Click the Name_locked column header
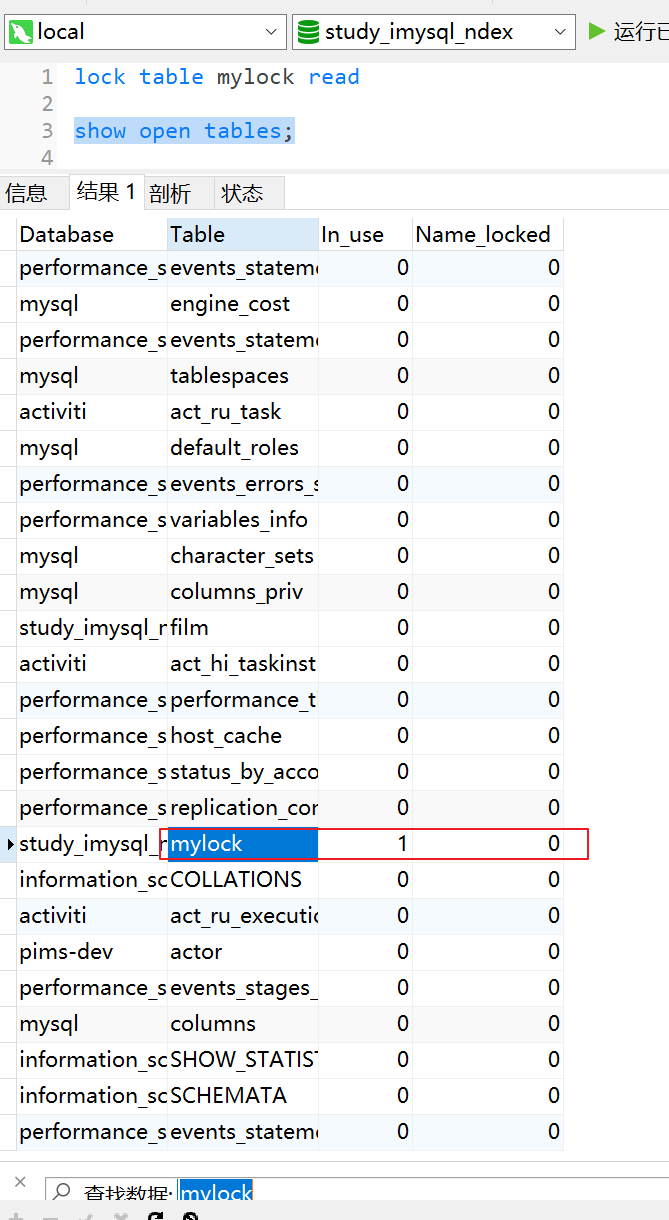 488,234
